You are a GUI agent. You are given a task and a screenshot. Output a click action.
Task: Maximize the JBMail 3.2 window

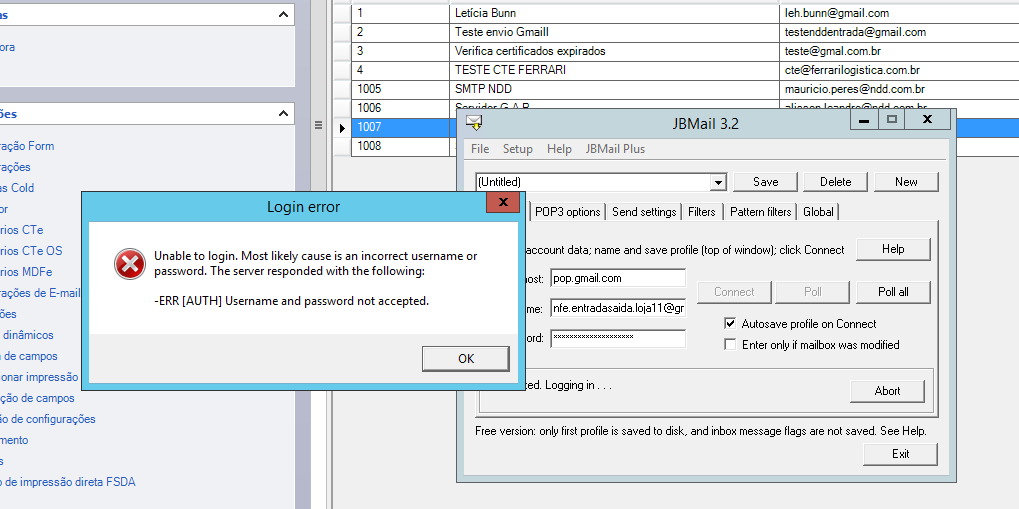tap(893, 119)
